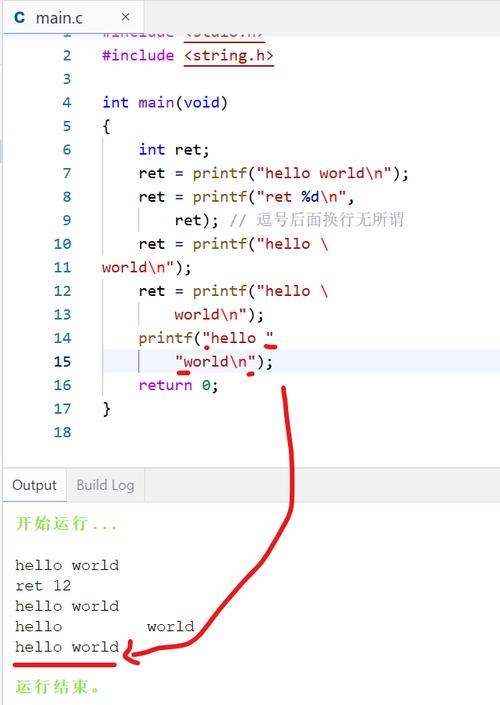The height and width of the screenshot is (705, 500).
Task: Click the first printf hello world call
Action: 300,173
